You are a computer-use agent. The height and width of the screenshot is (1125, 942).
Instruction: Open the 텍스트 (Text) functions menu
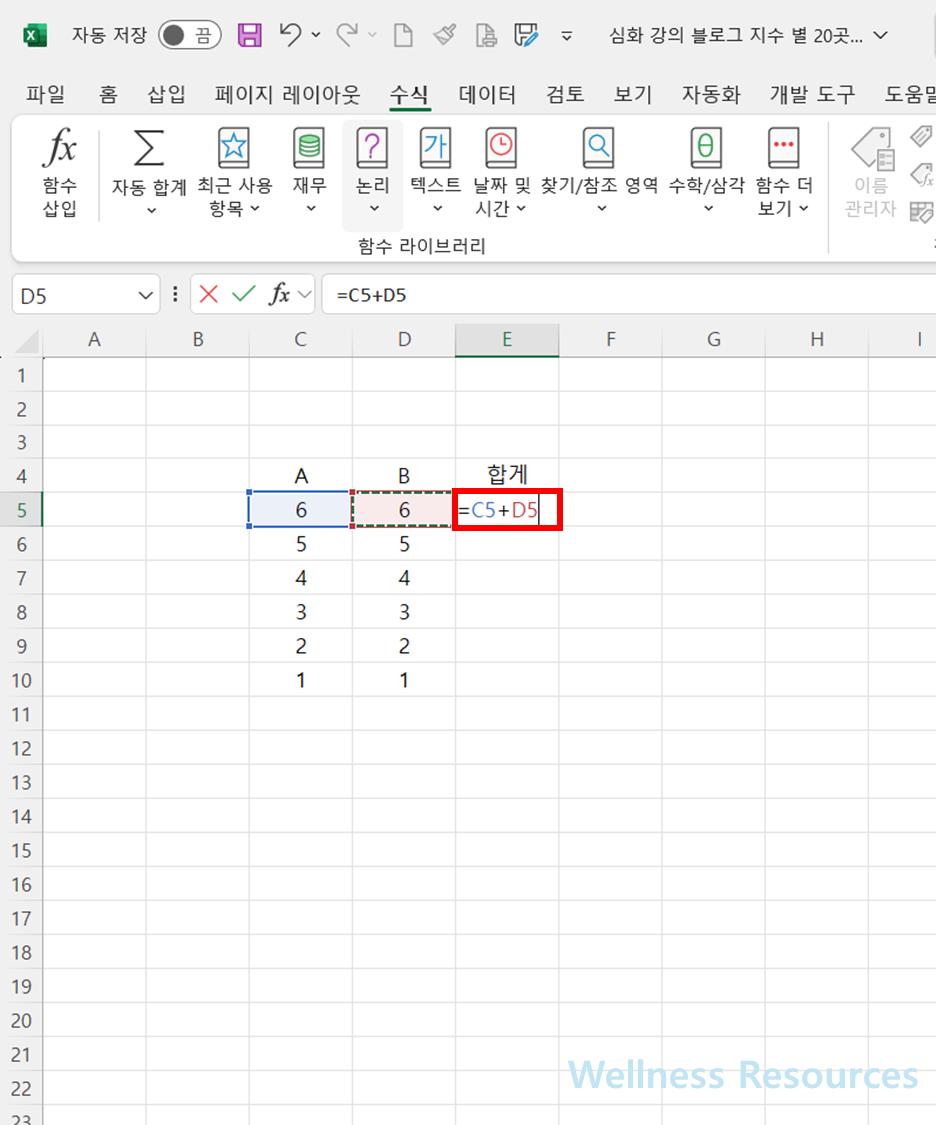click(435, 172)
